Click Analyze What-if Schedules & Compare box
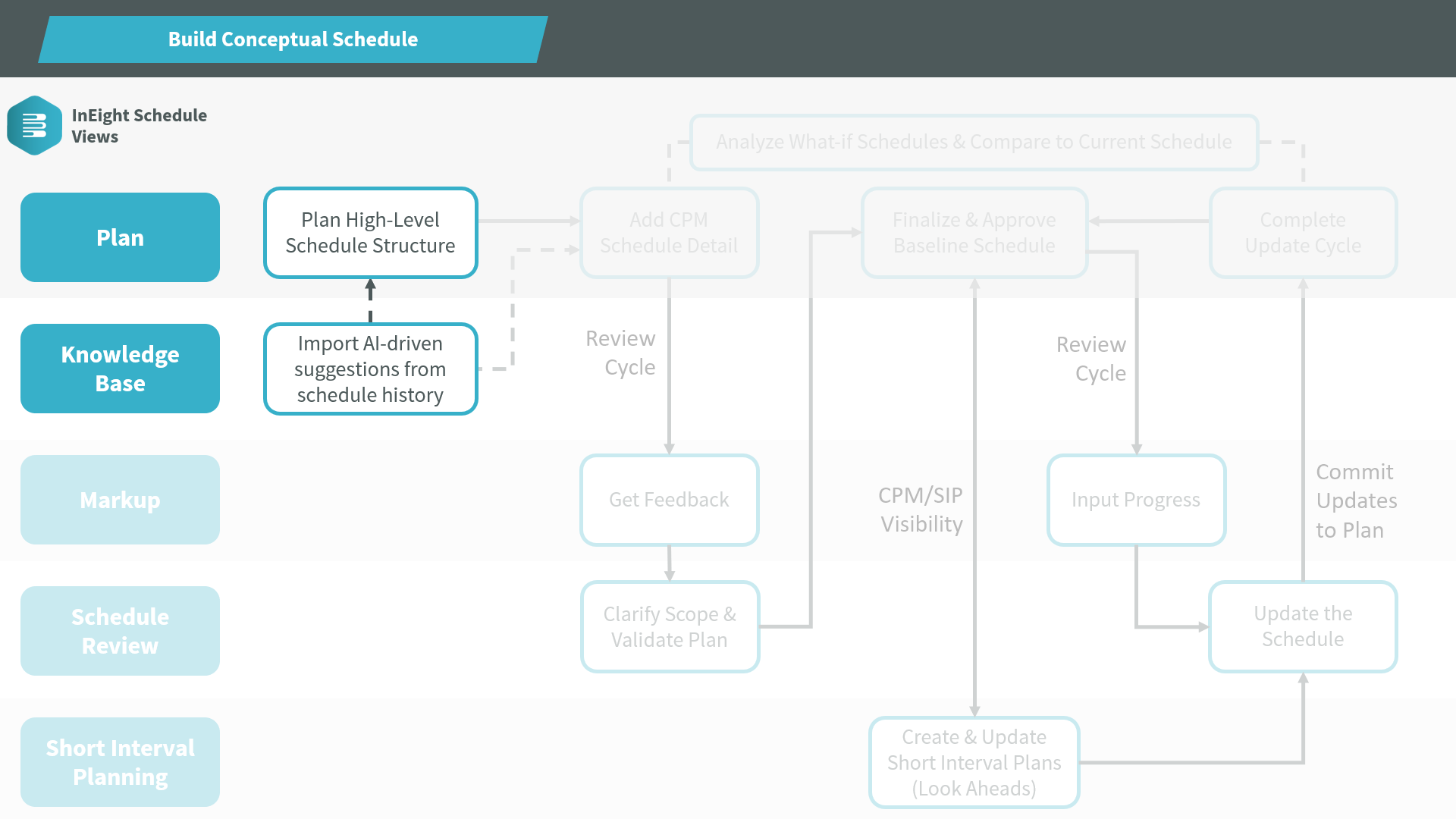The width and height of the screenshot is (1456, 819). [x=974, y=143]
